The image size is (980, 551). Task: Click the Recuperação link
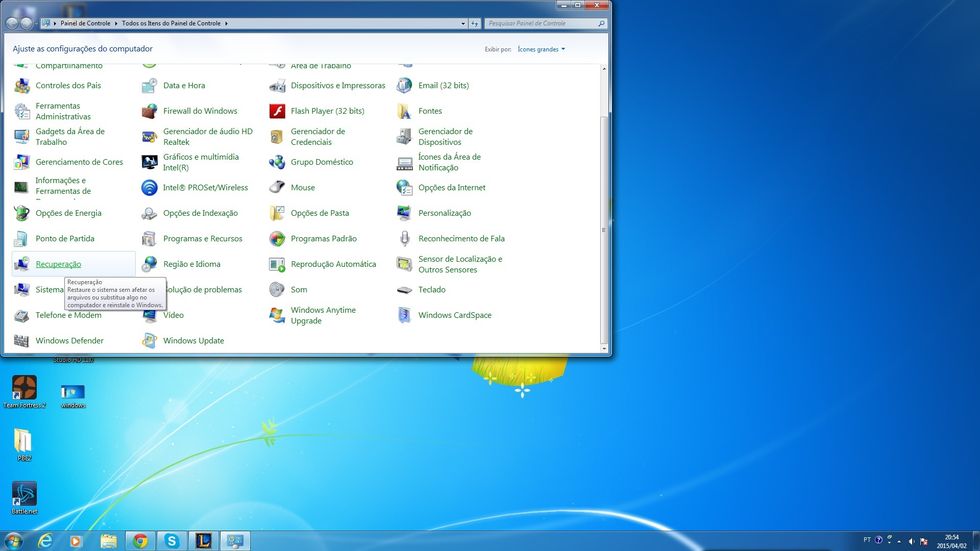(x=58, y=264)
